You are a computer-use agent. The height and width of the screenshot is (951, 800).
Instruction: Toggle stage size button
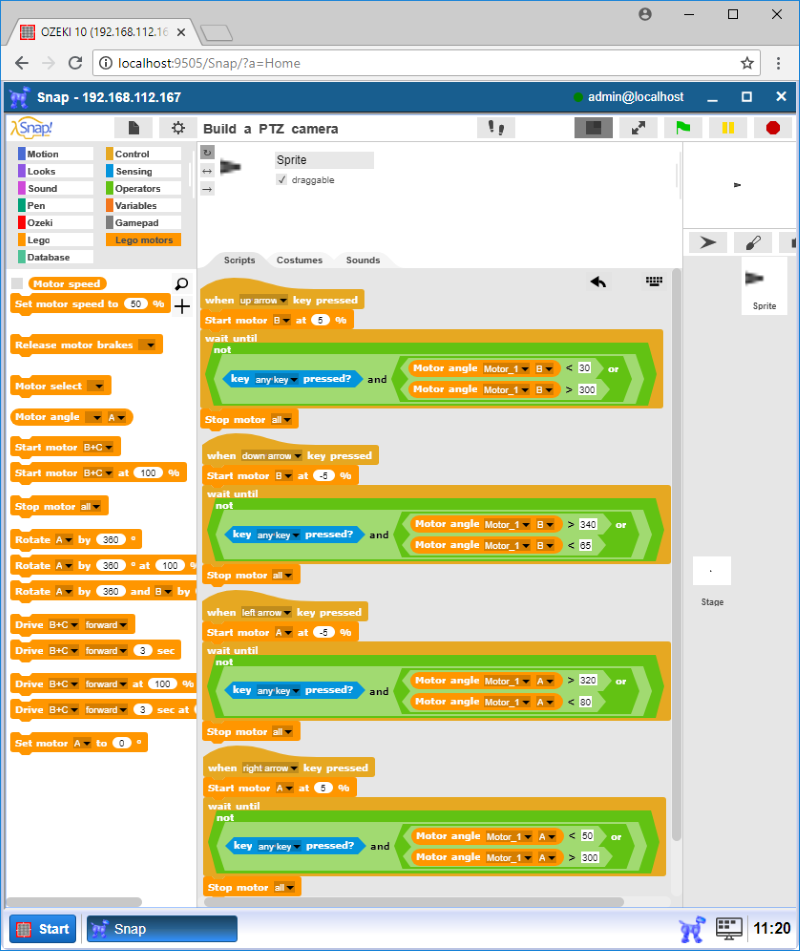tap(593, 128)
